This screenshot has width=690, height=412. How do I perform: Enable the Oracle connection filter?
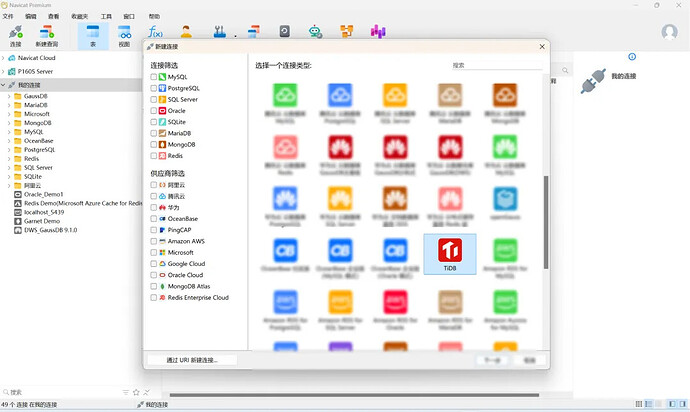tap(154, 110)
